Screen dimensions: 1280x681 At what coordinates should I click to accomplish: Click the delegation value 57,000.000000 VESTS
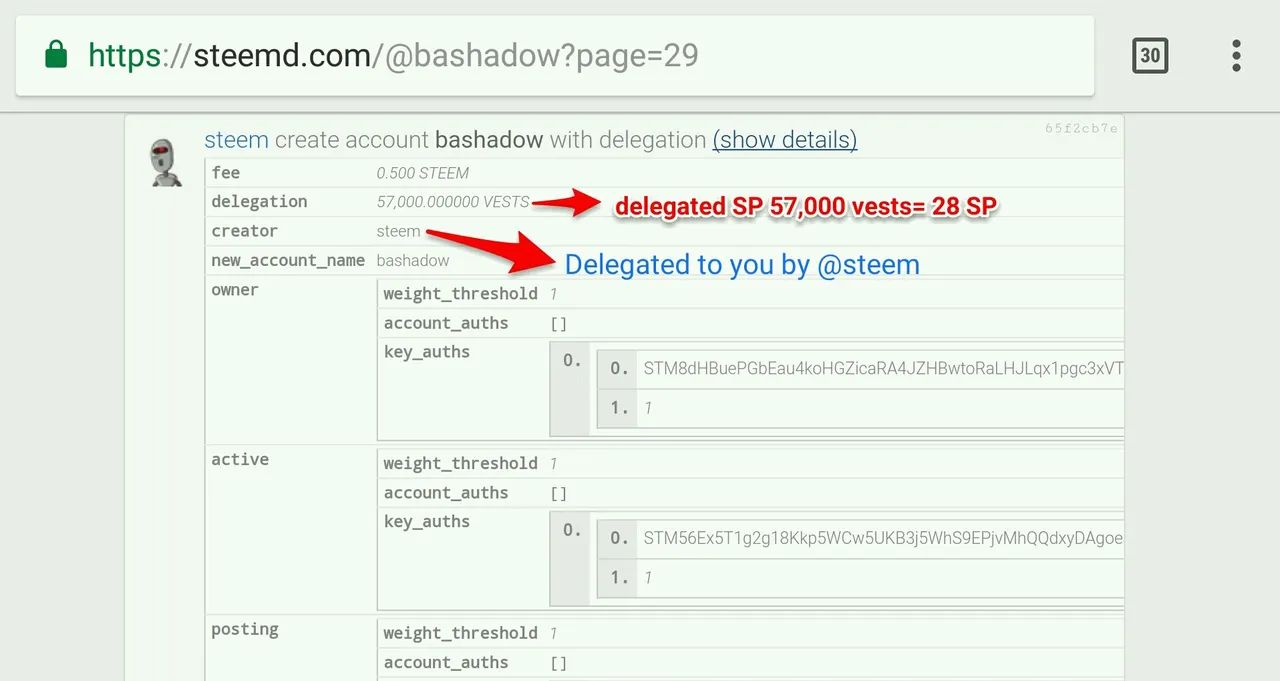453,202
